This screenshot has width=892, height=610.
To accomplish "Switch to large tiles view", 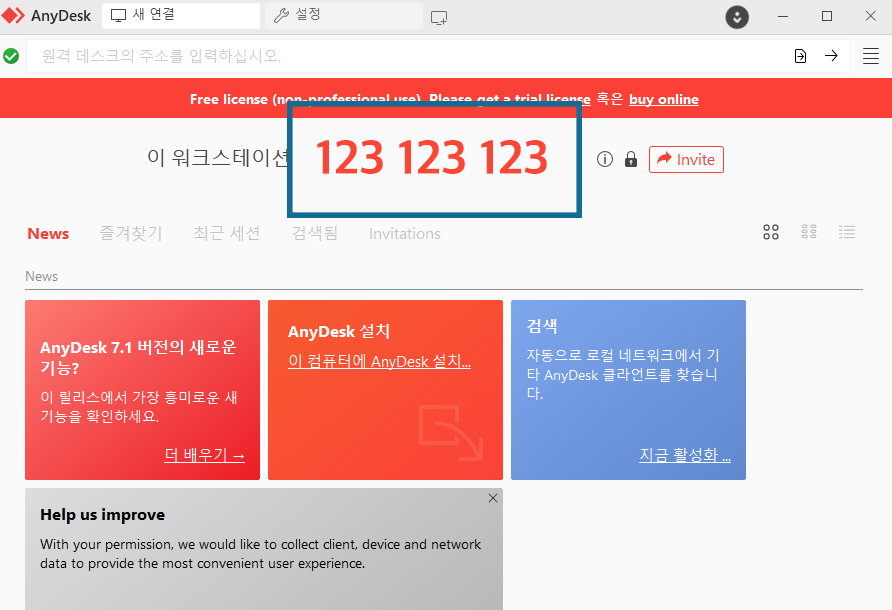I will (771, 232).
